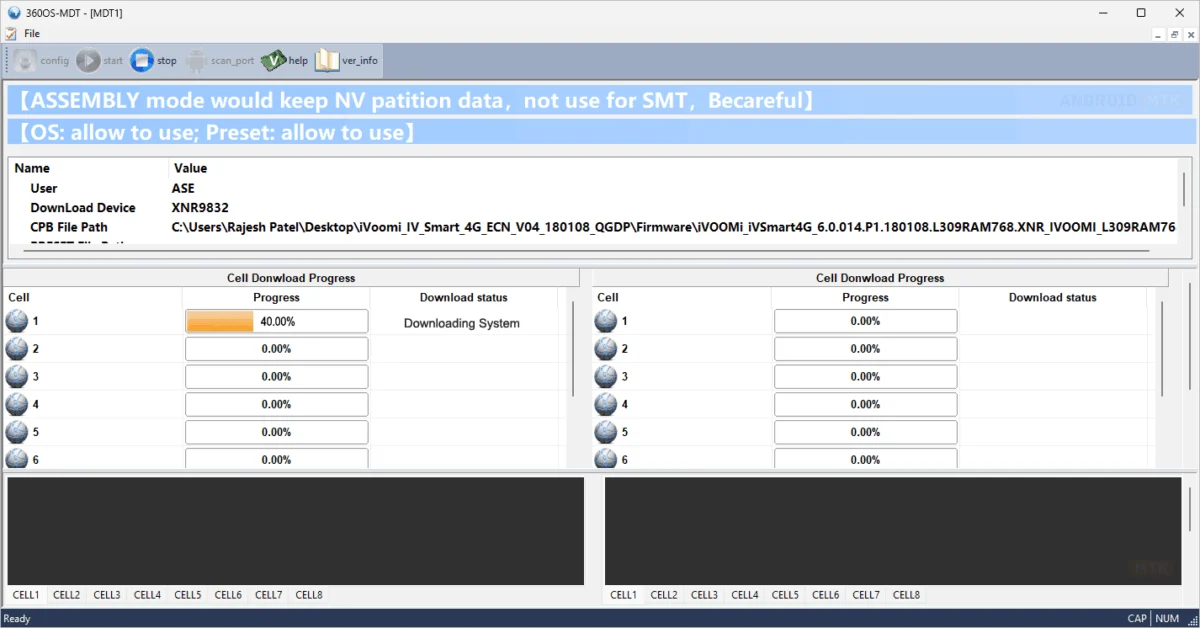The image size is (1200, 628).
Task: Select the DownLoad Device row
Action: click(83, 208)
